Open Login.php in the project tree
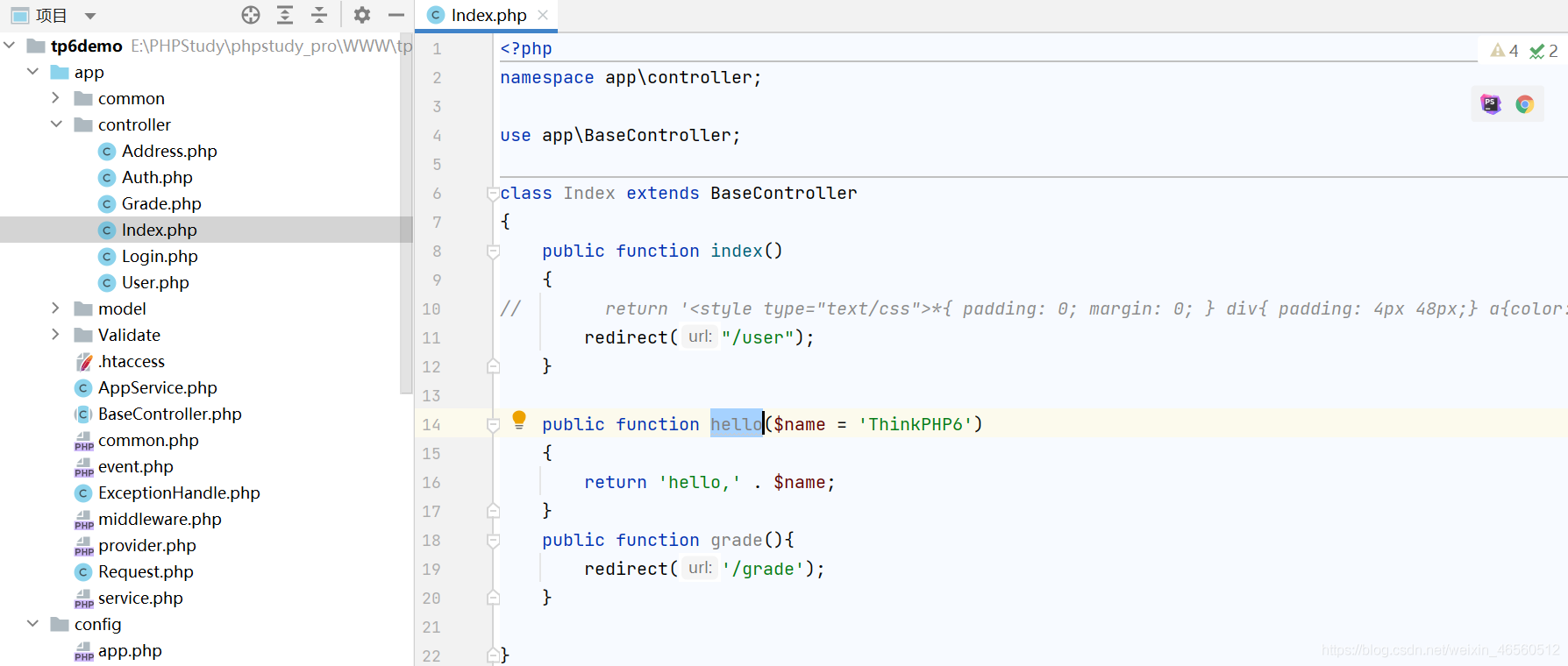Image resolution: width=1568 pixels, height=666 pixels. [160, 256]
